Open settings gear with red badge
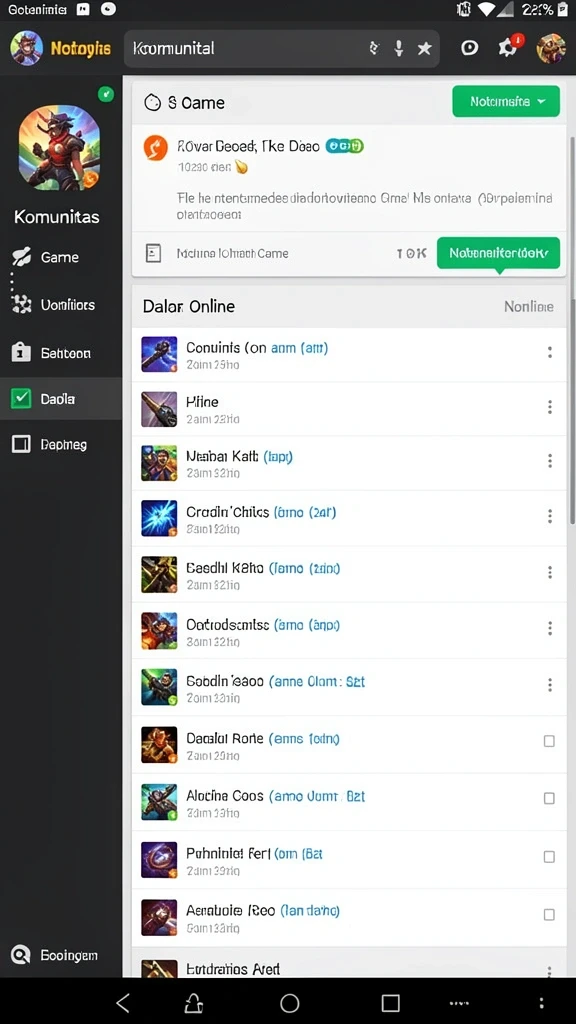This screenshot has height=1024, width=576. (509, 46)
